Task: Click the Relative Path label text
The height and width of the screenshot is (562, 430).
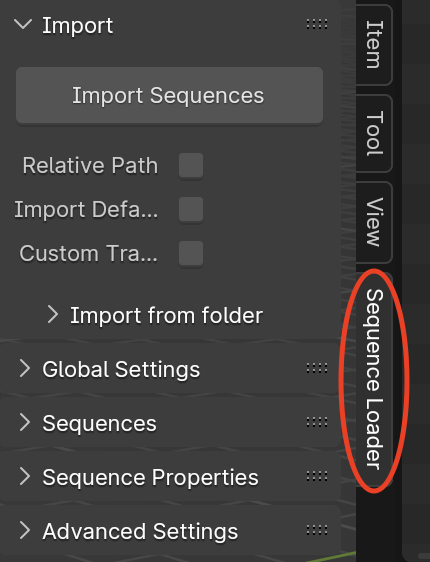Action: coord(90,165)
